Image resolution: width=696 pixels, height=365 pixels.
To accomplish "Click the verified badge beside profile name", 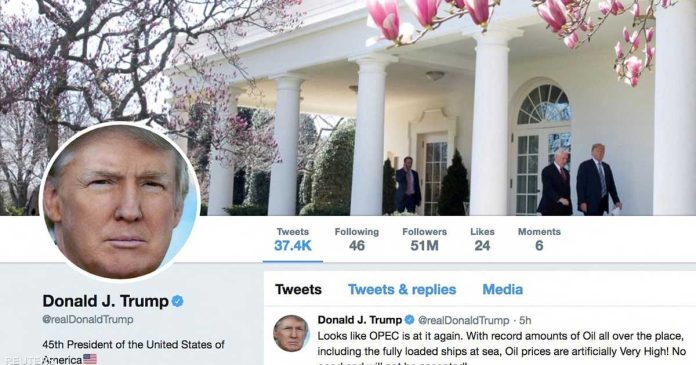I will [178, 301].
